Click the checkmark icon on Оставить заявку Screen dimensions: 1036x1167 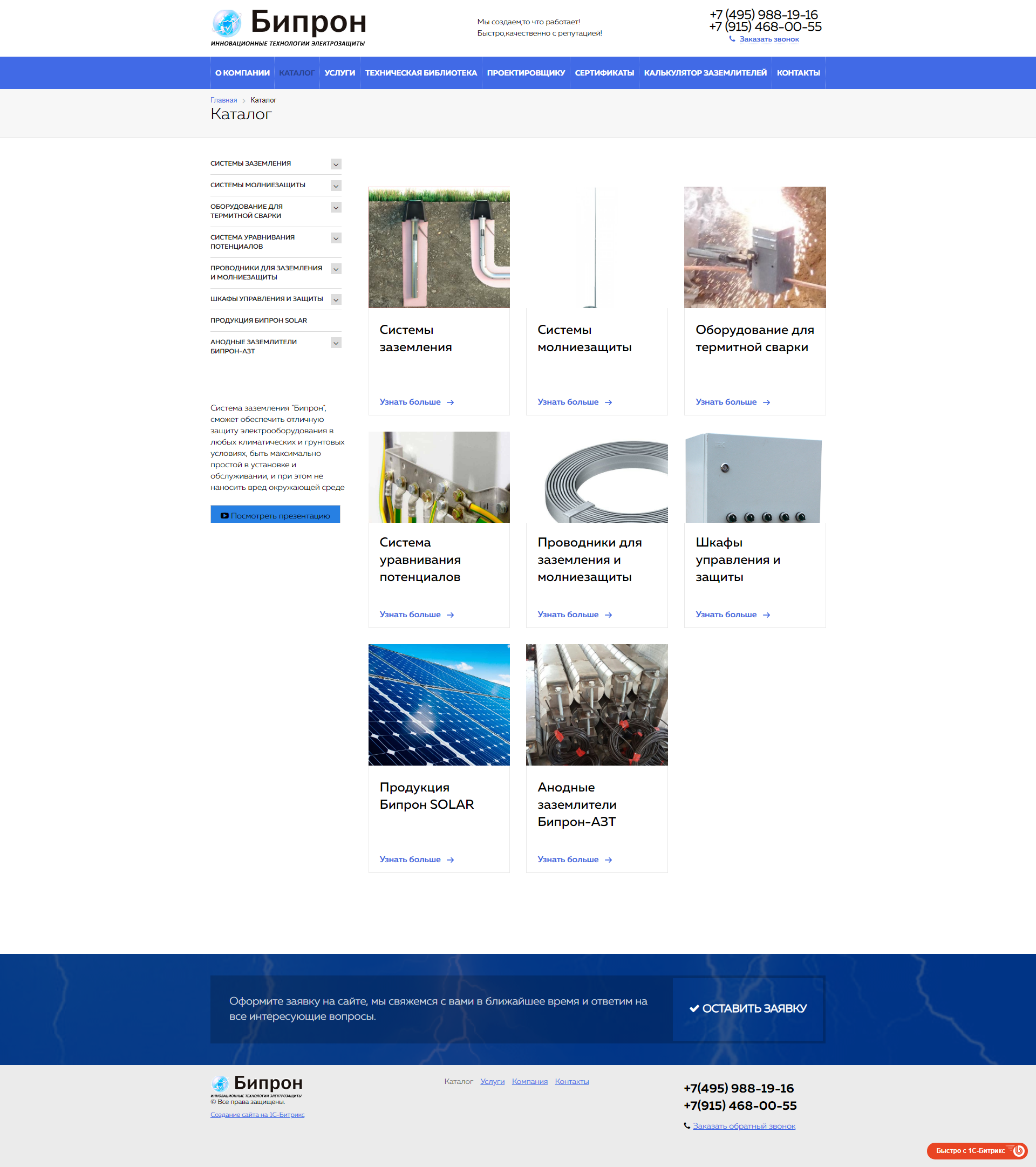[x=694, y=1008]
